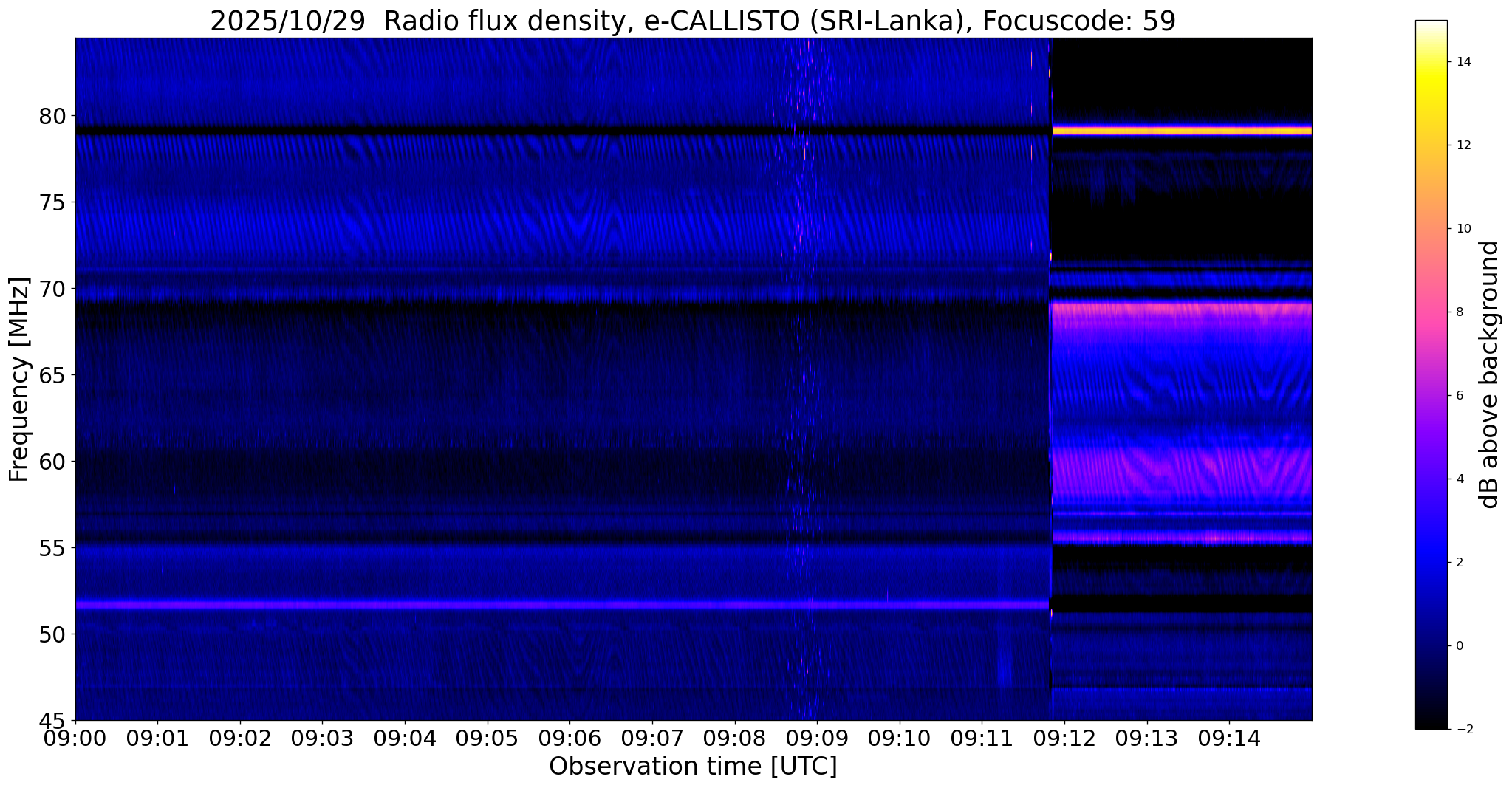Click the 09:11 time tick label
This screenshot has width=1512, height=788.
pos(982,738)
